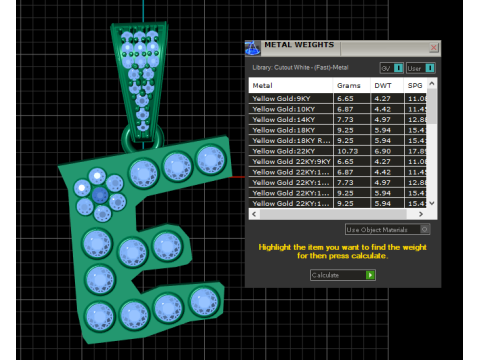This screenshot has width=480, height=360.
Task: Click the Calculate button
Action: tap(343, 275)
